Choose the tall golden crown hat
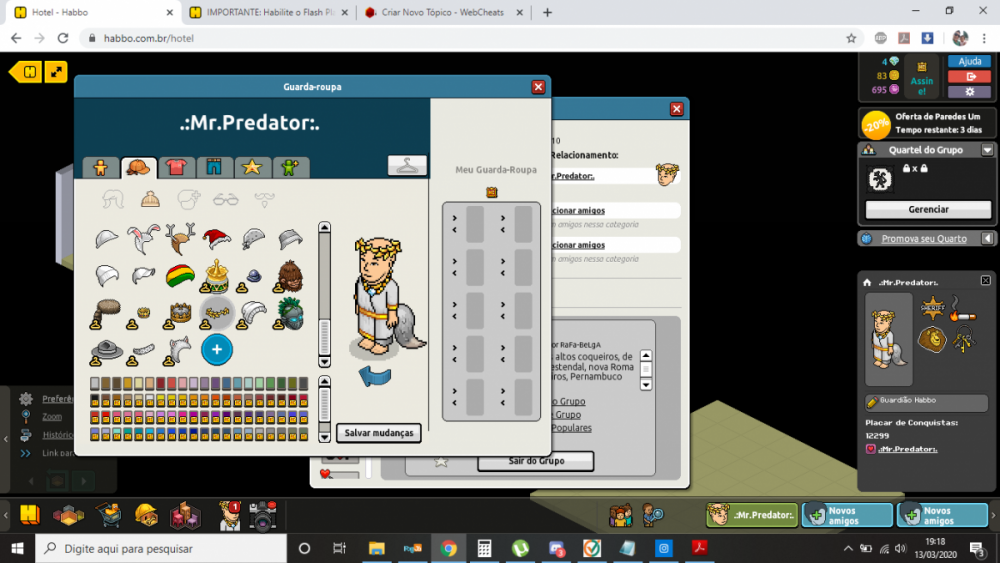 pos(217,276)
